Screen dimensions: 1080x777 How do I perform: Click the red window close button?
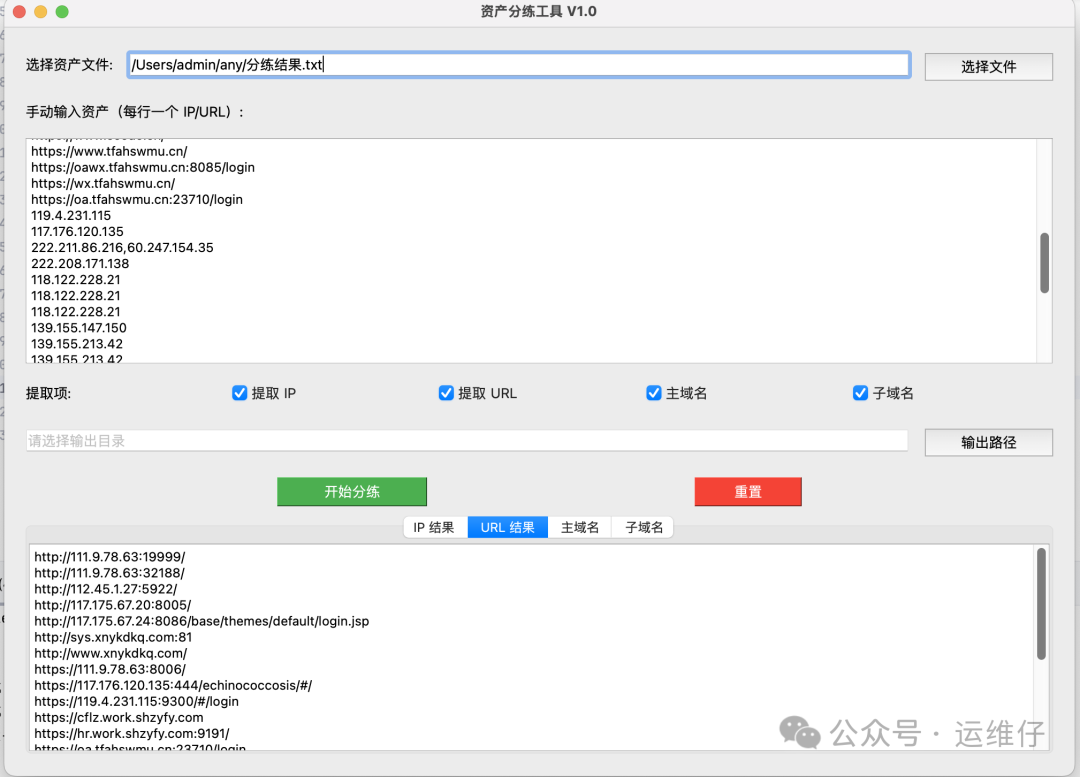click(19, 12)
